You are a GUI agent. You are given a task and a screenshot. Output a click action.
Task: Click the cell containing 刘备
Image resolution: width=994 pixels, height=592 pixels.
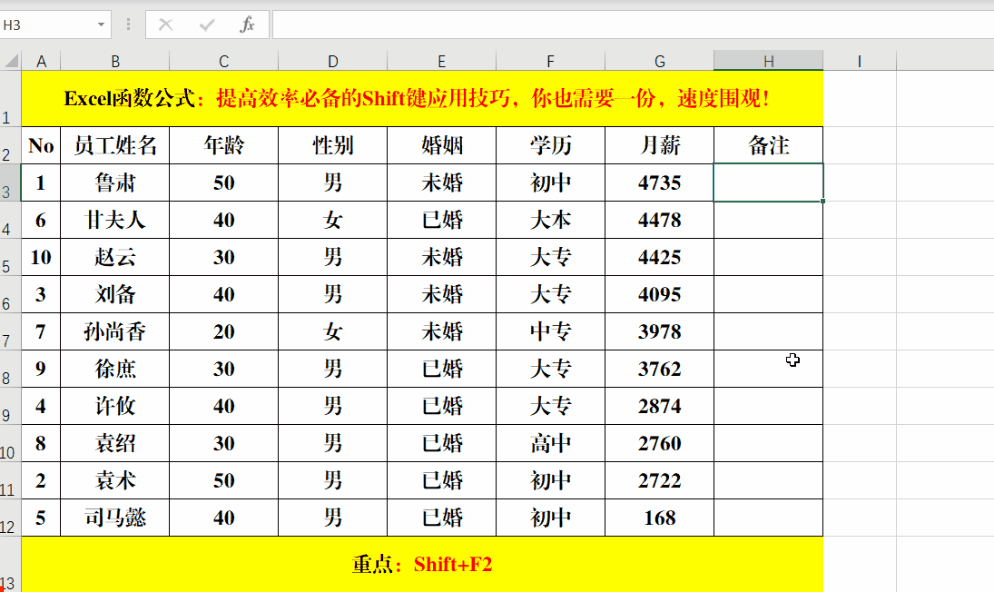tap(115, 294)
